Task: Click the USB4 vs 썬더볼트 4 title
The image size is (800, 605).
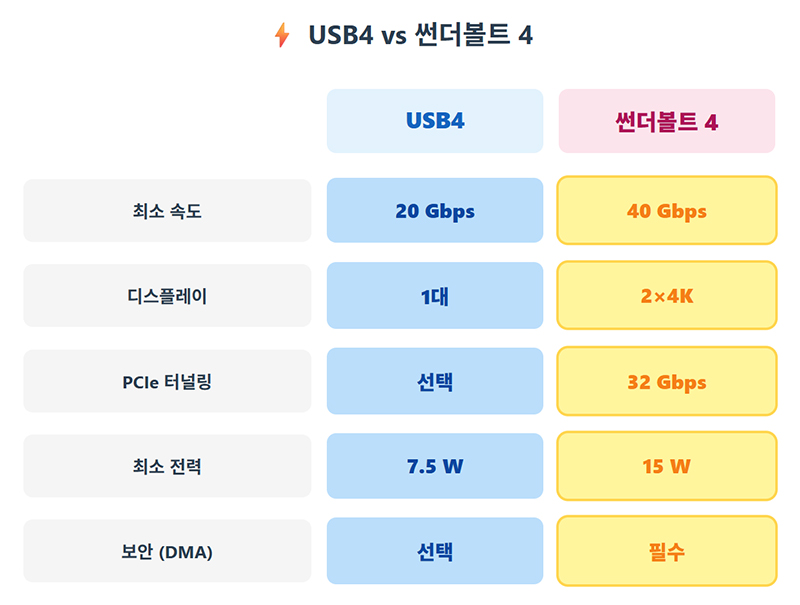Action: tap(420, 36)
